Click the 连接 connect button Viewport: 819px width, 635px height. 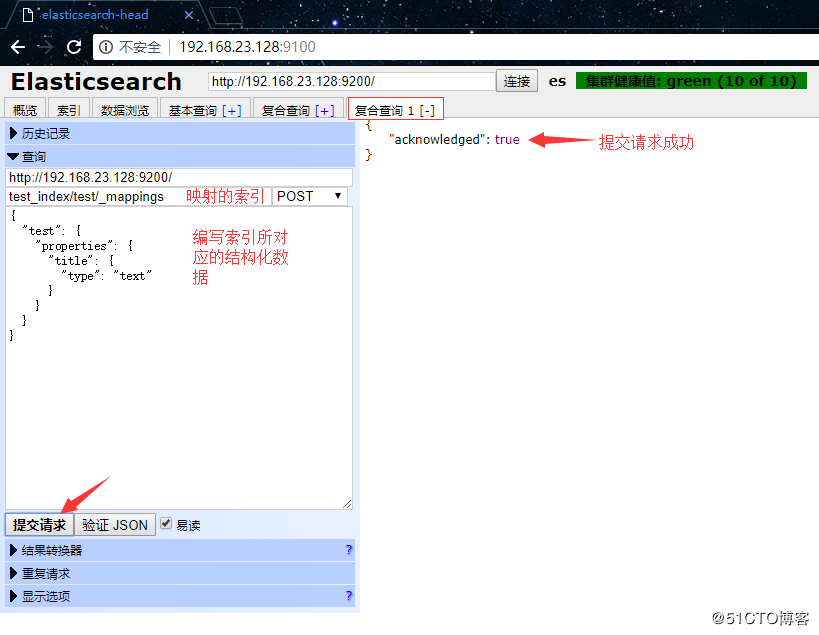pos(517,81)
